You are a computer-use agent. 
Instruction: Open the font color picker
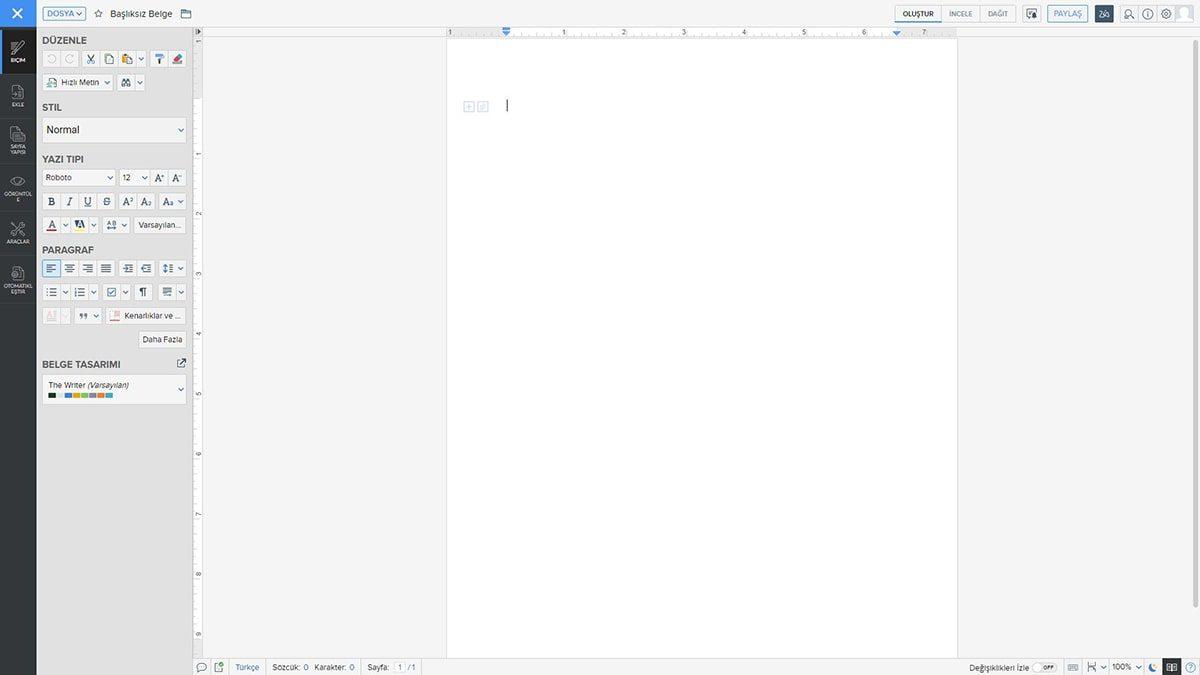click(50, 223)
